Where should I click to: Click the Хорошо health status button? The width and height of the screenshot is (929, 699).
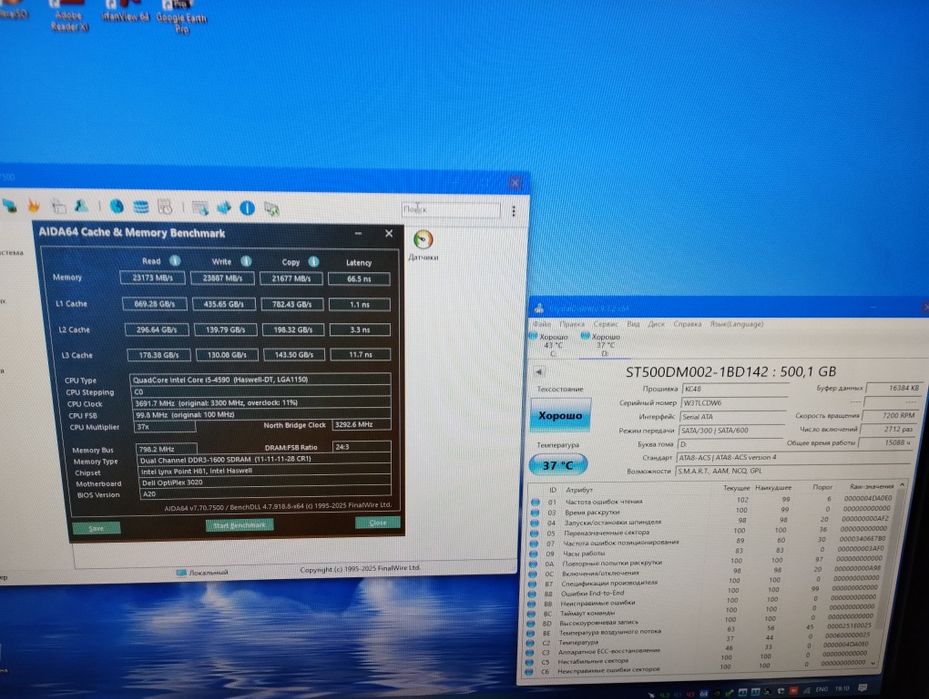[560, 415]
